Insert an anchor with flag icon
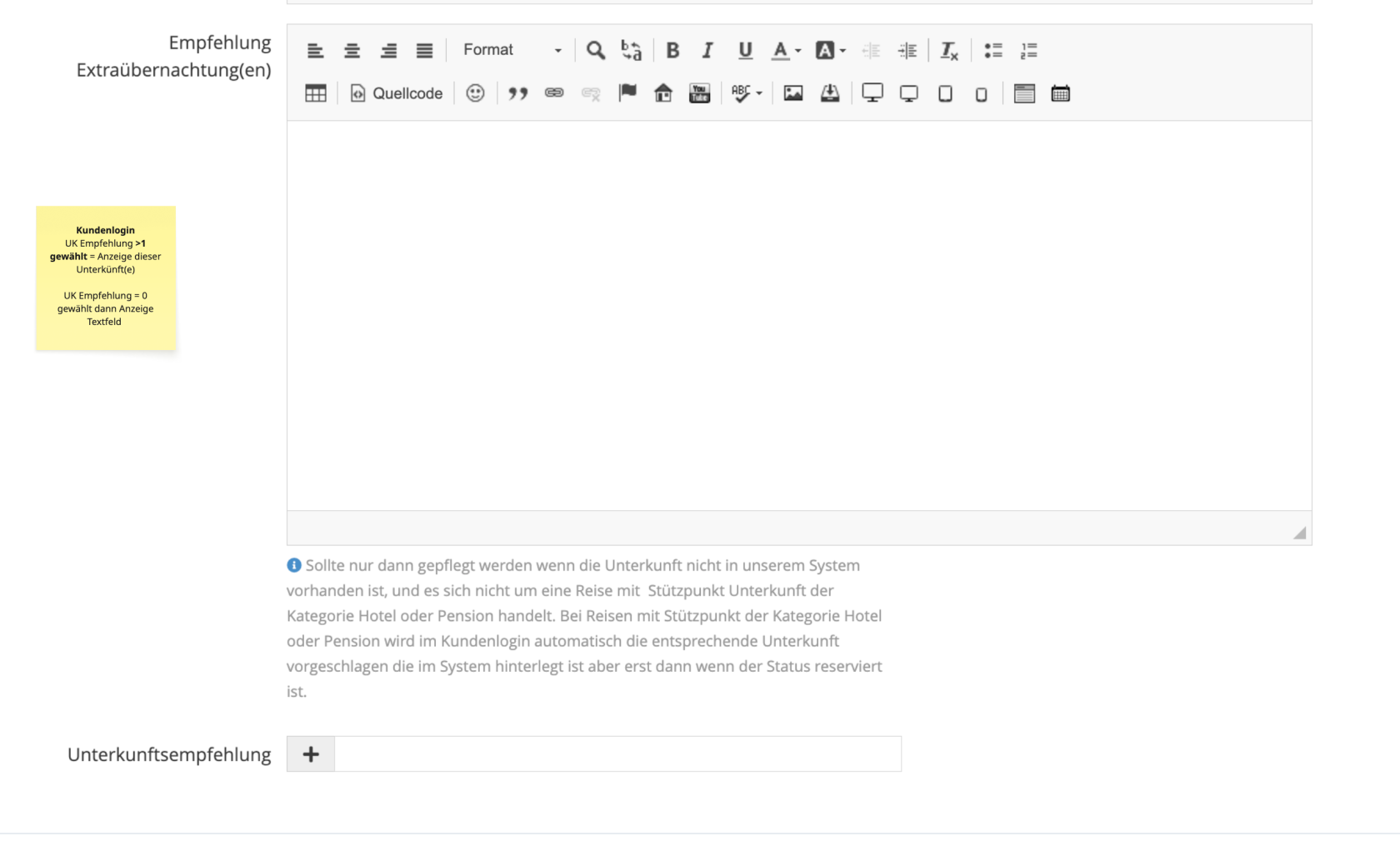This screenshot has height=846, width=1400. pos(627,93)
